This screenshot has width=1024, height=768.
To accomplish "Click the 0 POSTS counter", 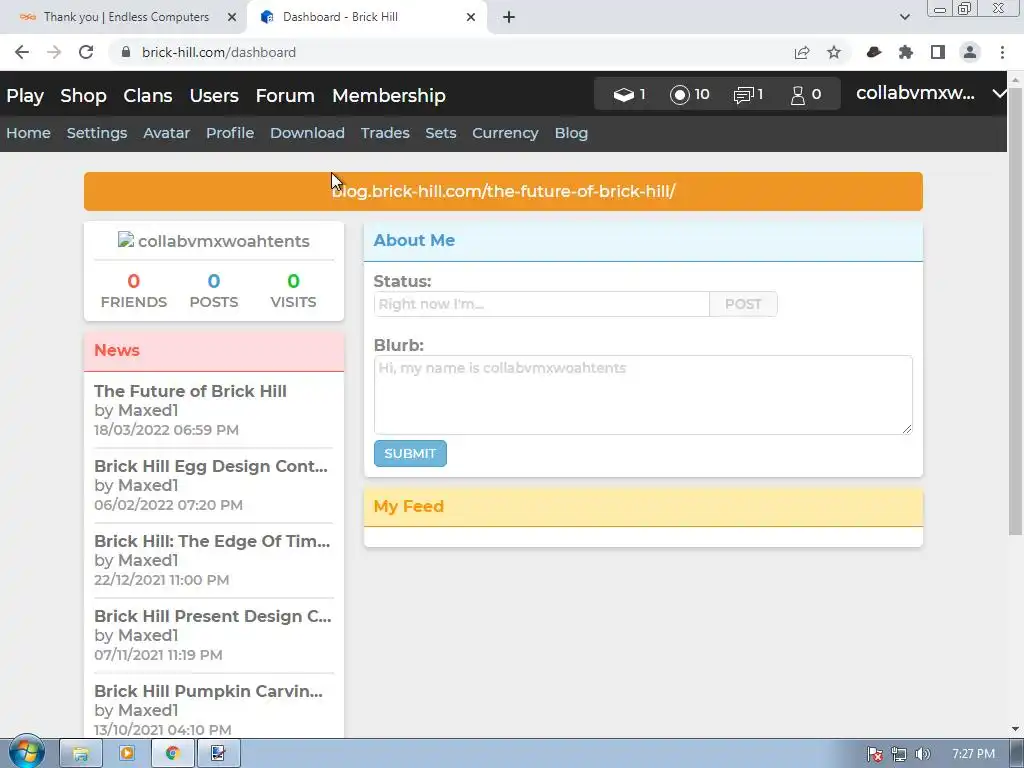I will click(x=214, y=291).
